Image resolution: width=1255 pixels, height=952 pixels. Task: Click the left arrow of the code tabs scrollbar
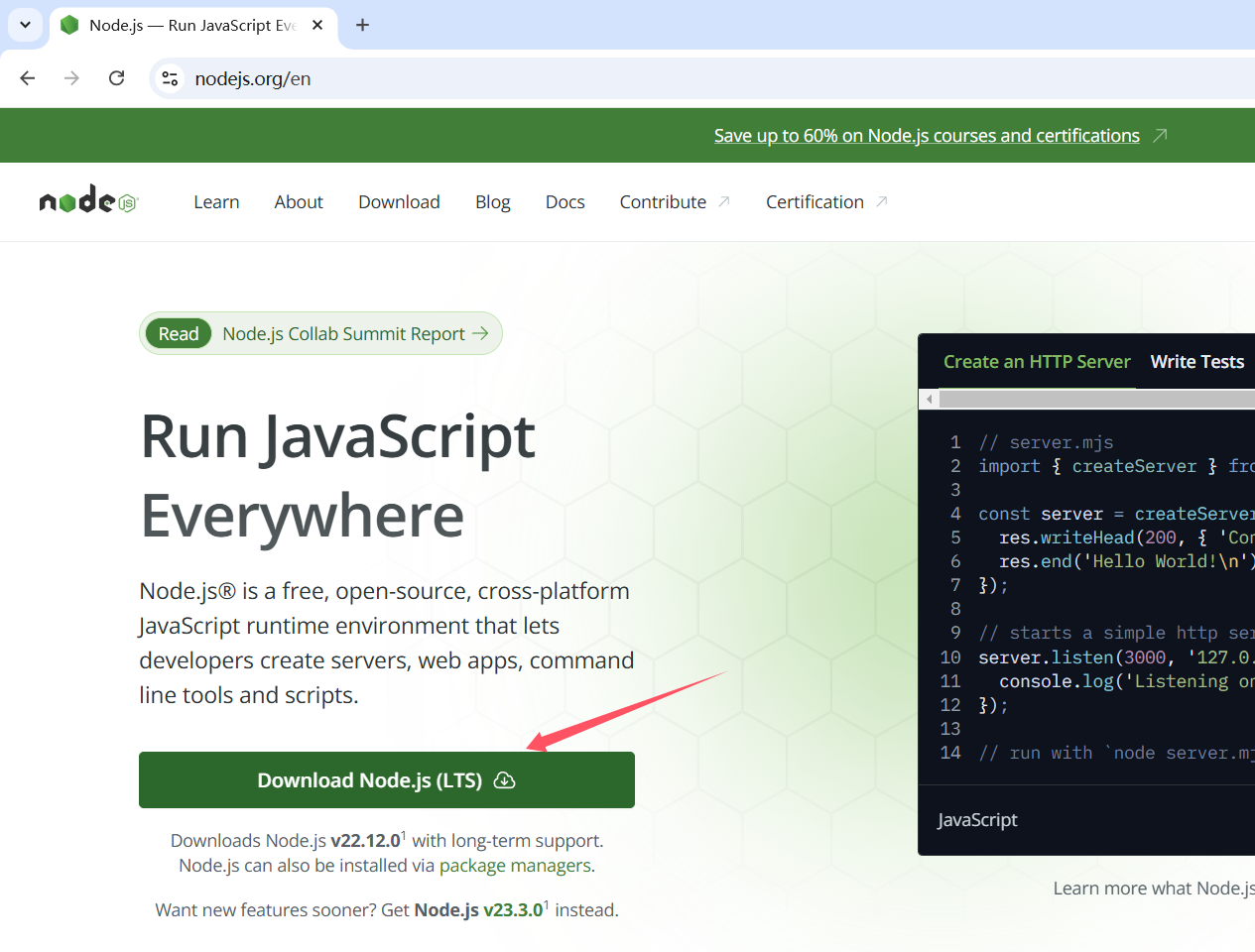(x=929, y=399)
